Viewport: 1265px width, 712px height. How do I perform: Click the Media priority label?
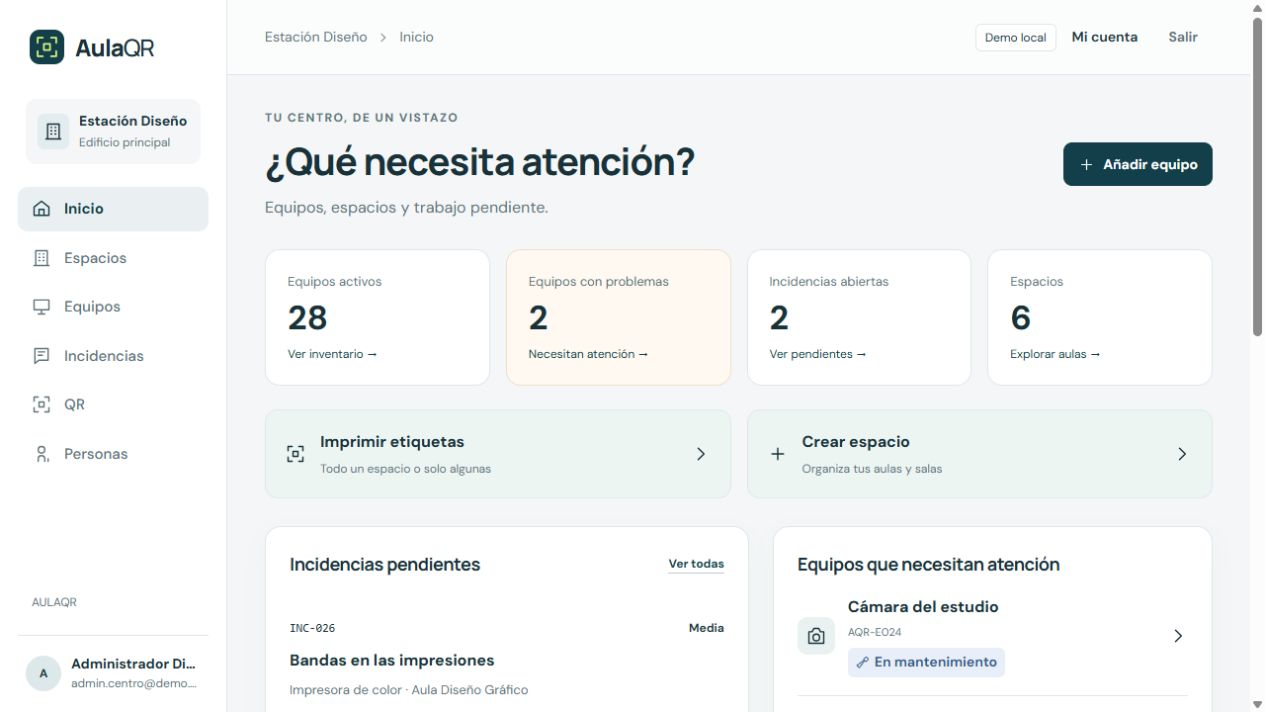coord(706,628)
